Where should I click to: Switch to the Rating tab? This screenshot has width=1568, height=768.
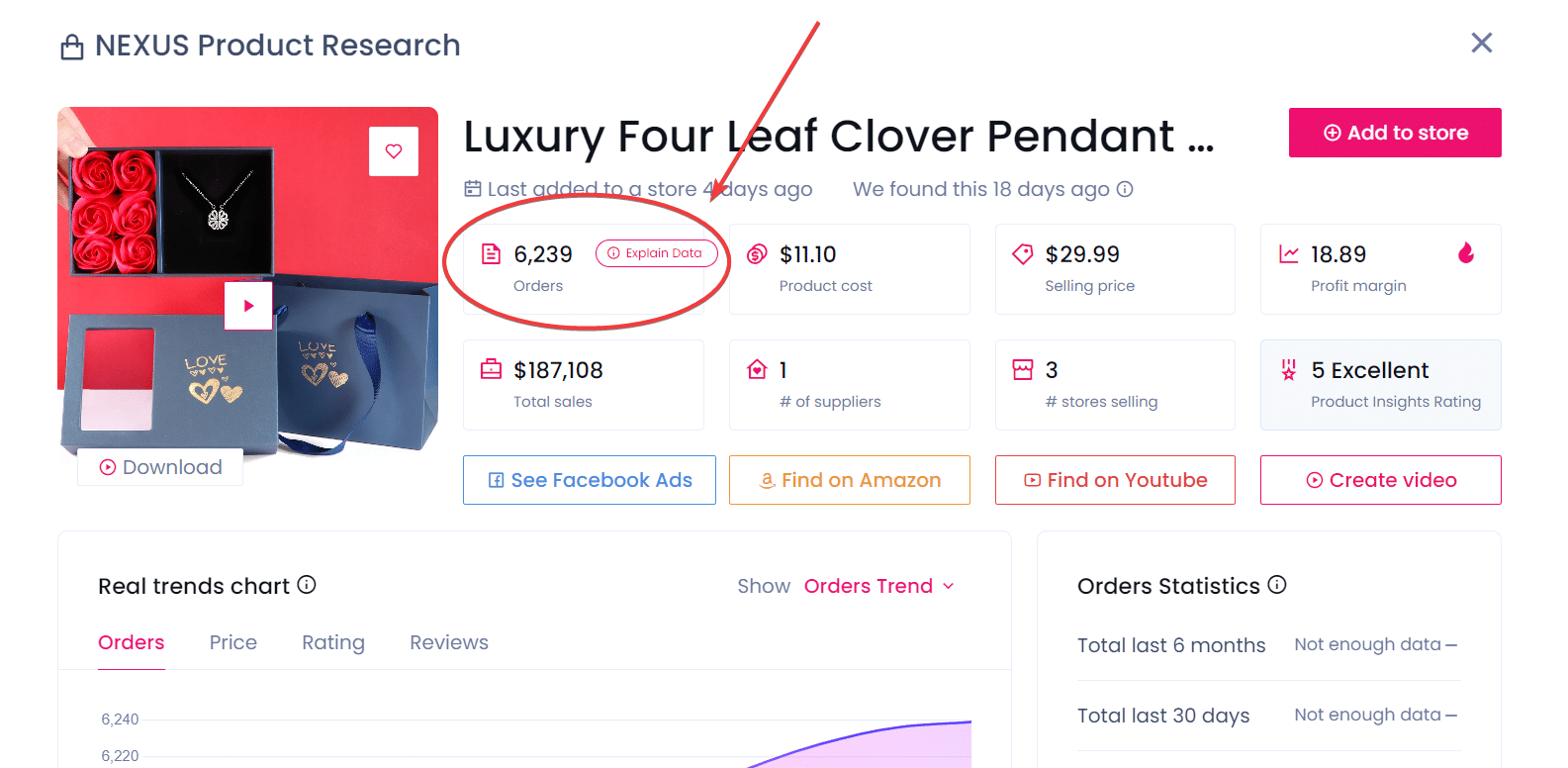(333, 642)
